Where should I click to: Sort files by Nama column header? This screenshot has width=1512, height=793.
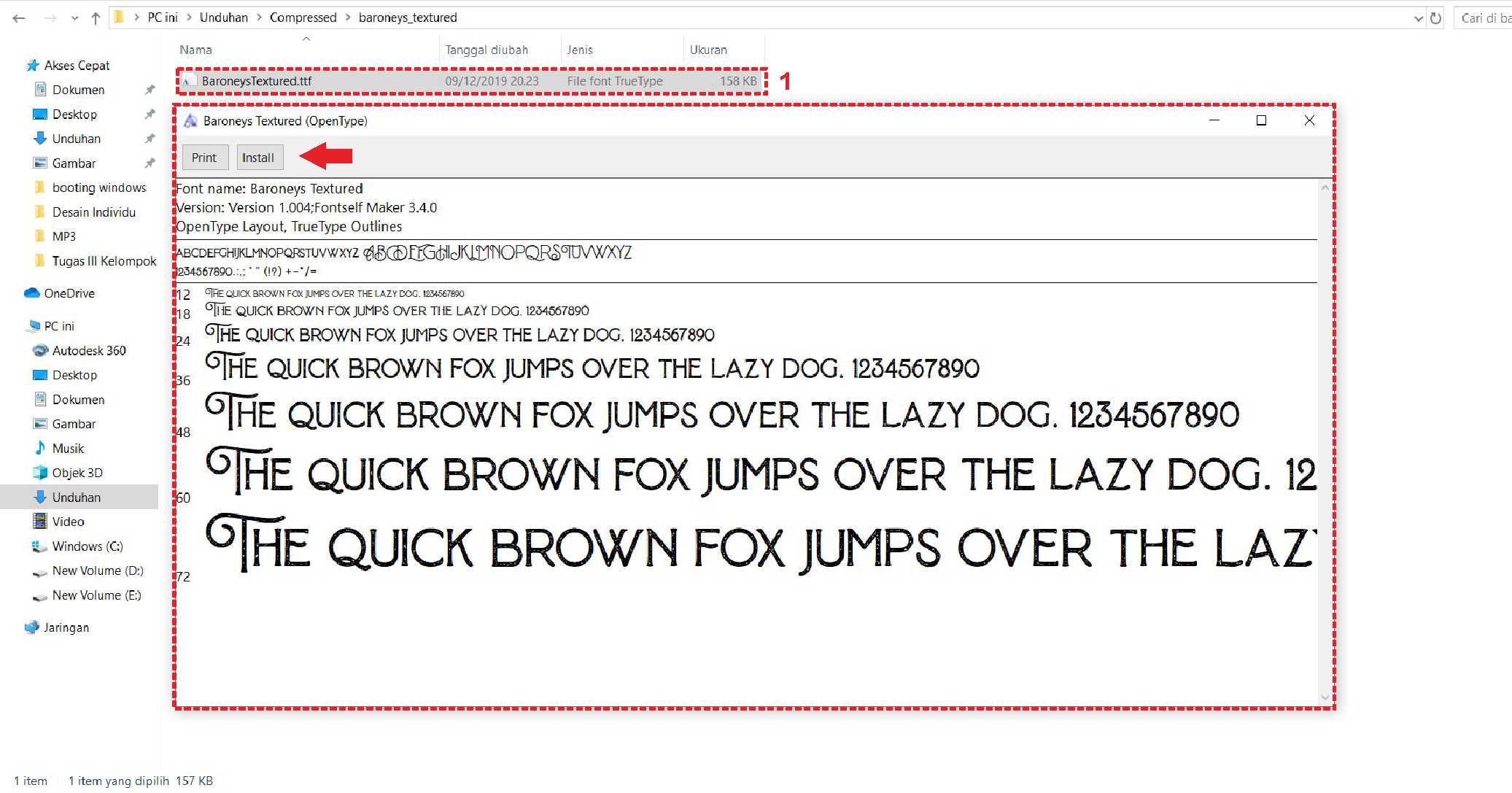point(195,50)
